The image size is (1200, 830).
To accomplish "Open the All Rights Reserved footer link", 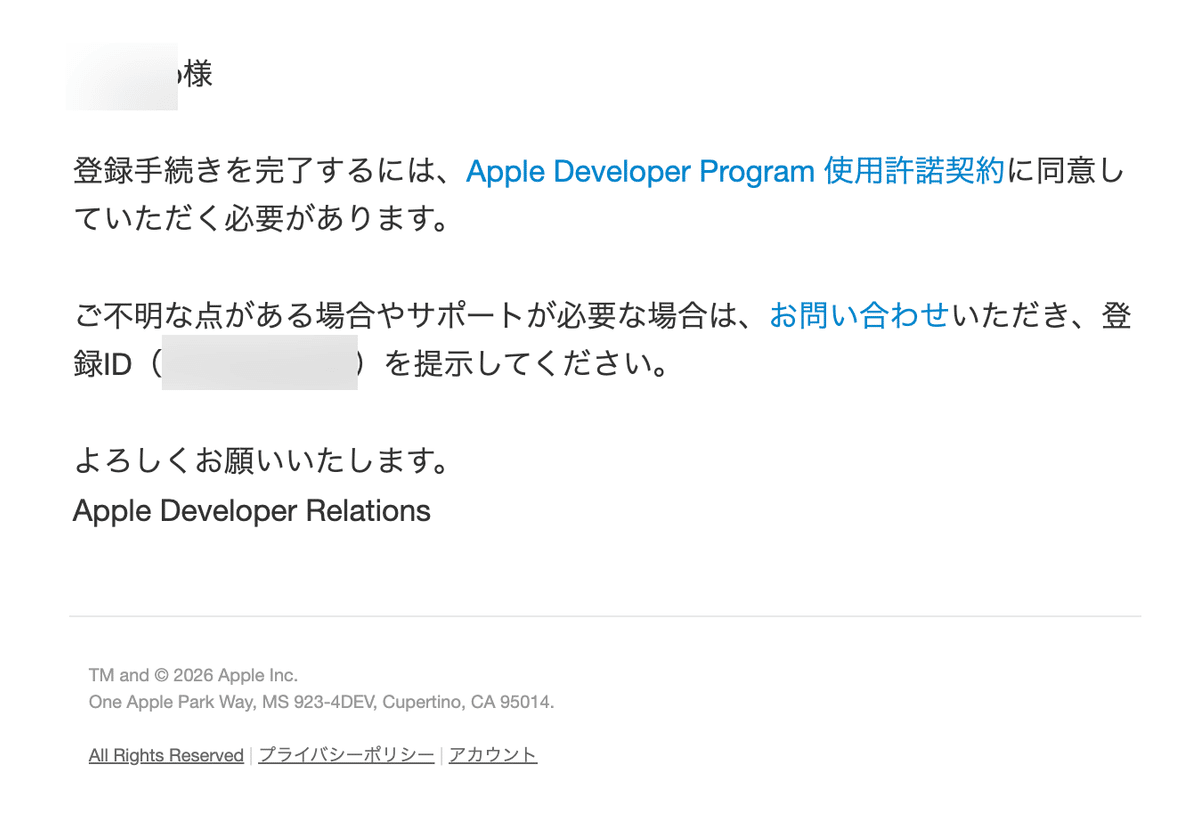I will pyautogui.click(x=166, y=755).
